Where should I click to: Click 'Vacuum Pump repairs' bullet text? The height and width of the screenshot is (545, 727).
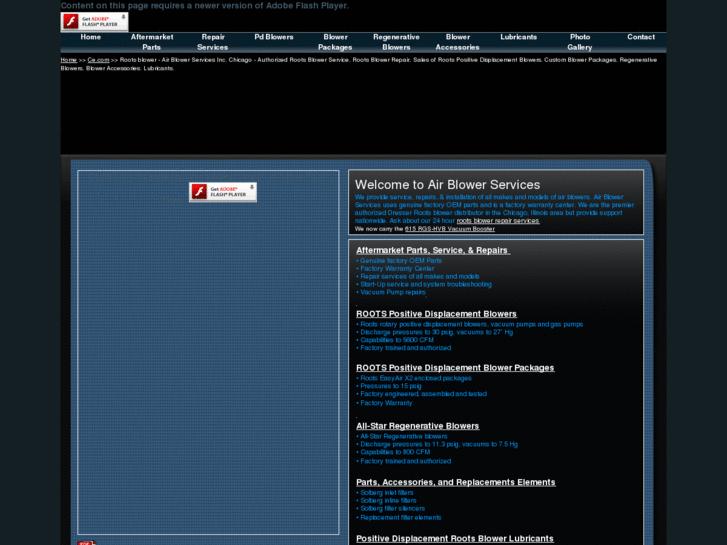pyautogui.click(x=393, y=292)
